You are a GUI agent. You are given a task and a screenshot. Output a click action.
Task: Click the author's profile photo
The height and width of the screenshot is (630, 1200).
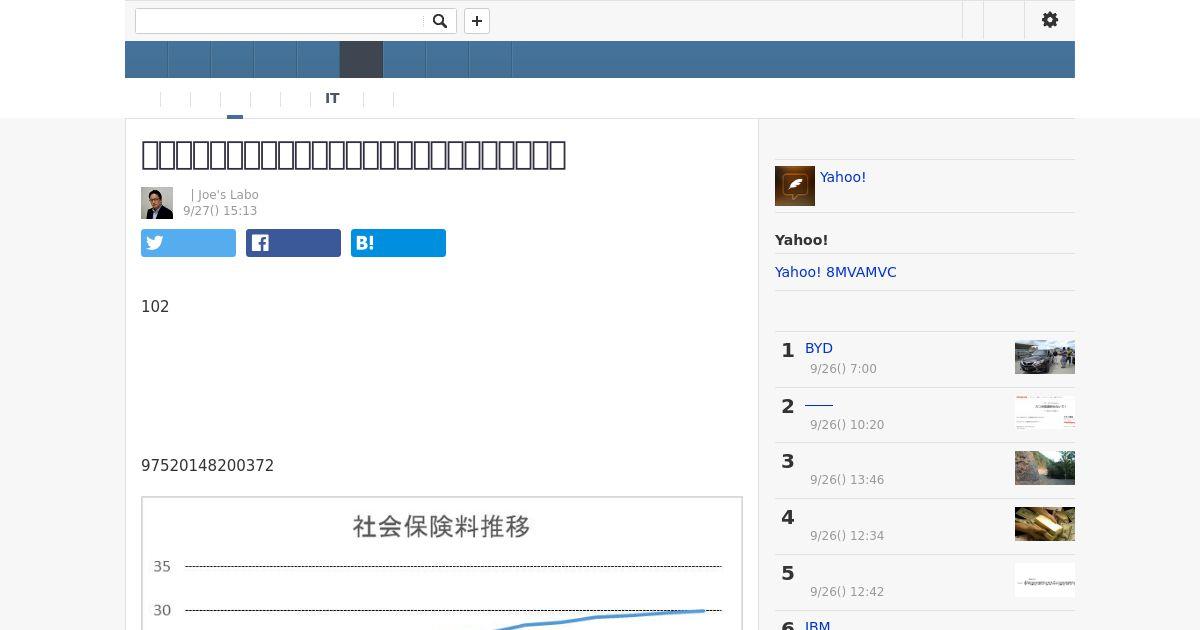pos(157,203)
